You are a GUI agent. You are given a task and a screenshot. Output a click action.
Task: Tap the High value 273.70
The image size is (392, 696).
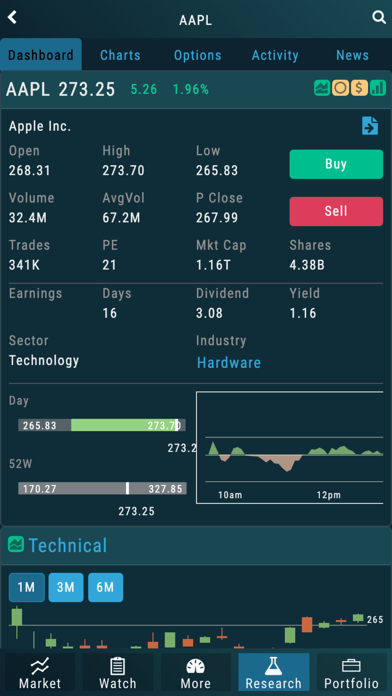123,170
